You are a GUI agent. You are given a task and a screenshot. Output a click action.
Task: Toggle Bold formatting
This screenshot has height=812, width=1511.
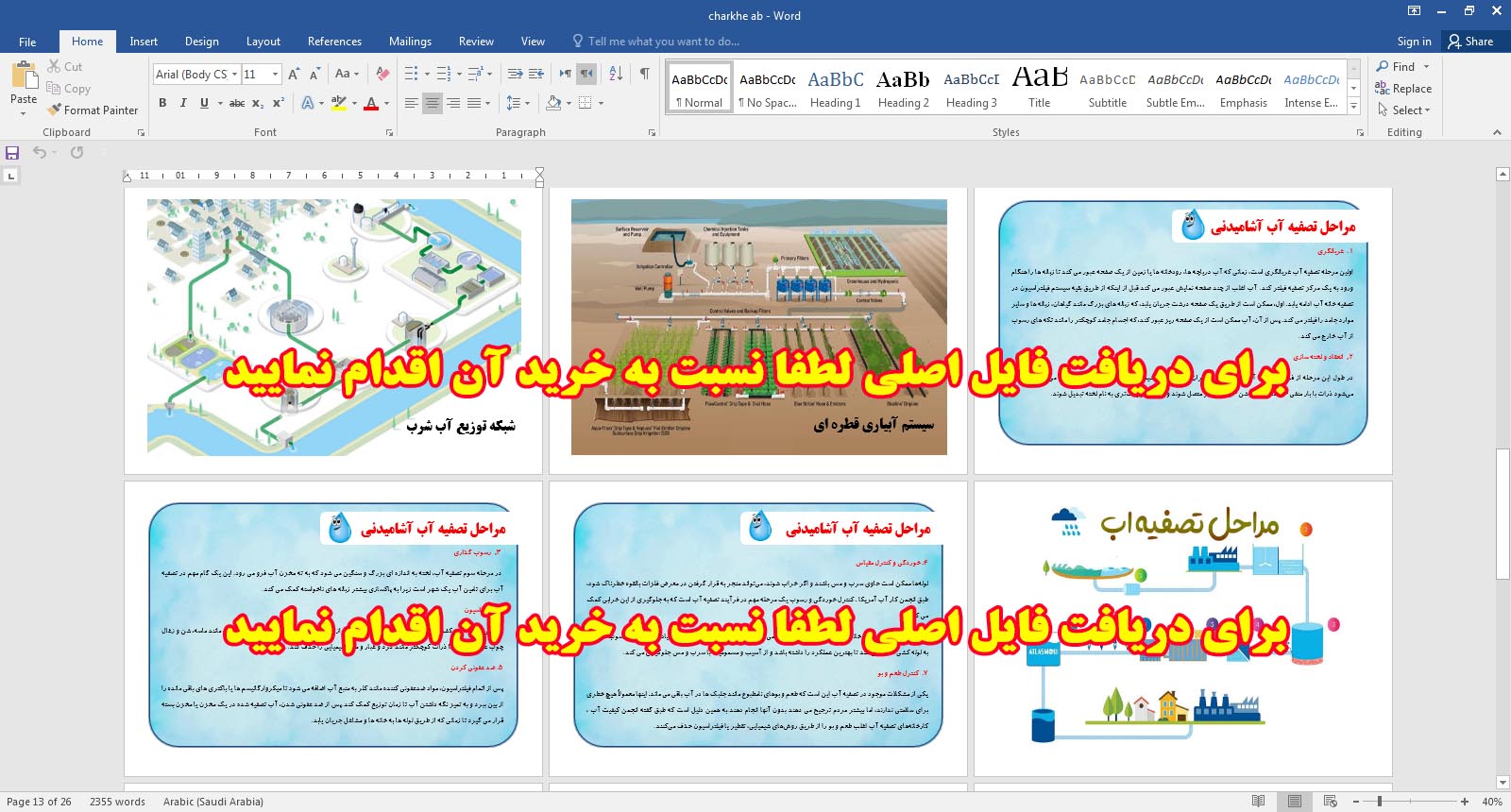click(x=162, y=103)
